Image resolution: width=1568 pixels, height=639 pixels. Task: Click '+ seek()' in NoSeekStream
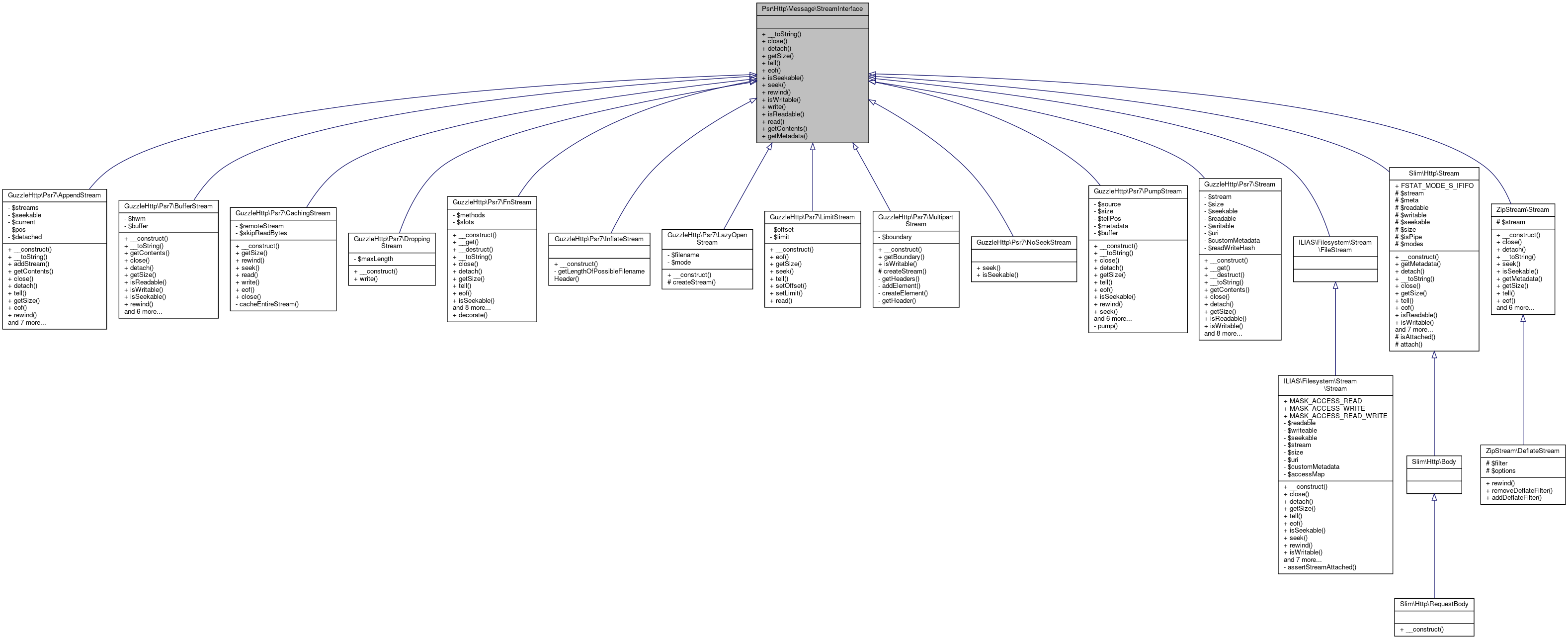coord(988,268)
